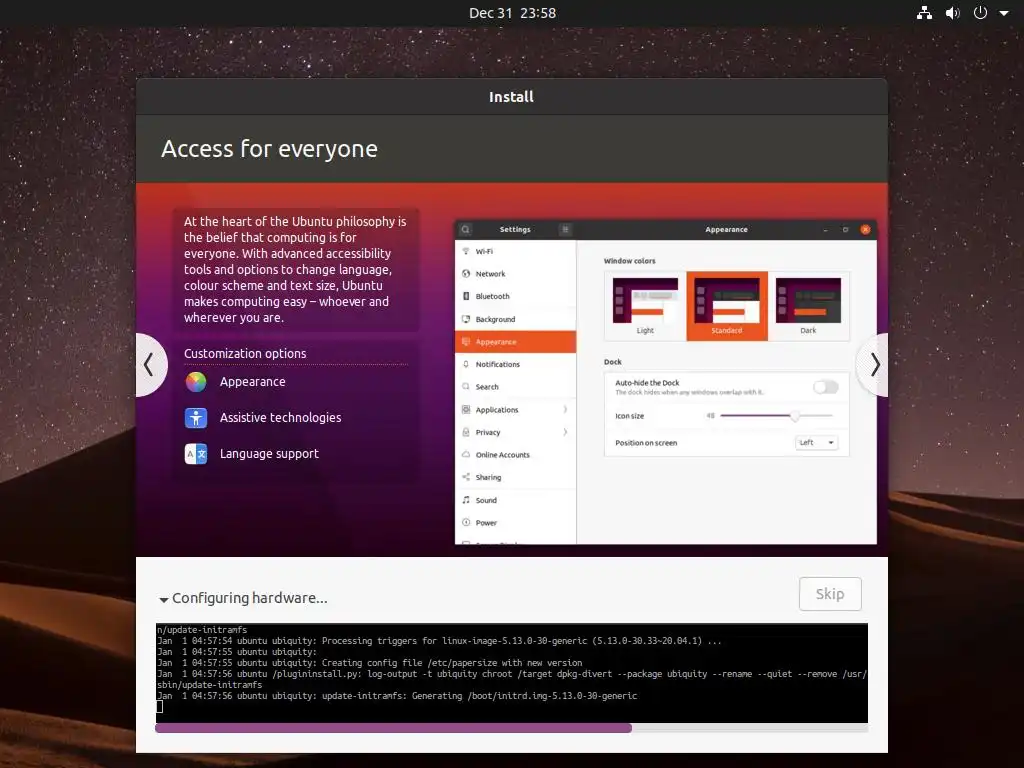Viewport: 1024px width, 768px height.
Task: Expand the Applications row chevron
Action: click(x=565, y=409)
